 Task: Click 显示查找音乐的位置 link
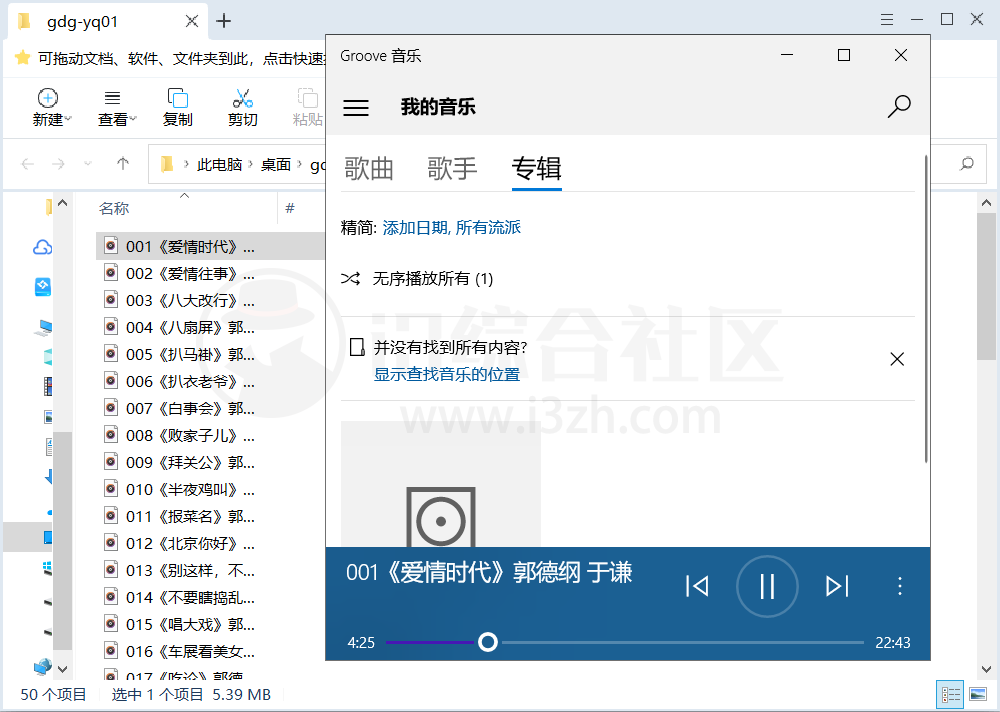(447, 374)
